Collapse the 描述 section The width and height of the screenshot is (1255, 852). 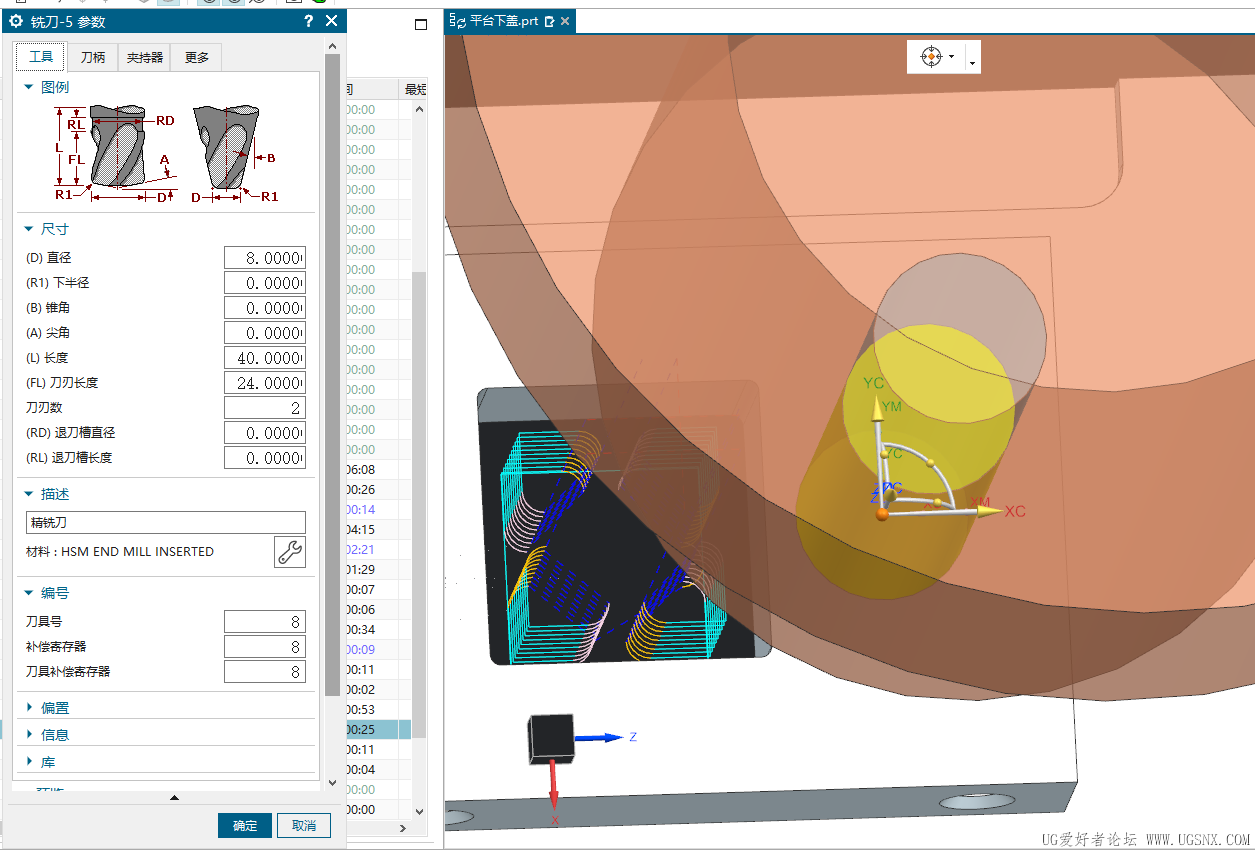coord(29,494)
